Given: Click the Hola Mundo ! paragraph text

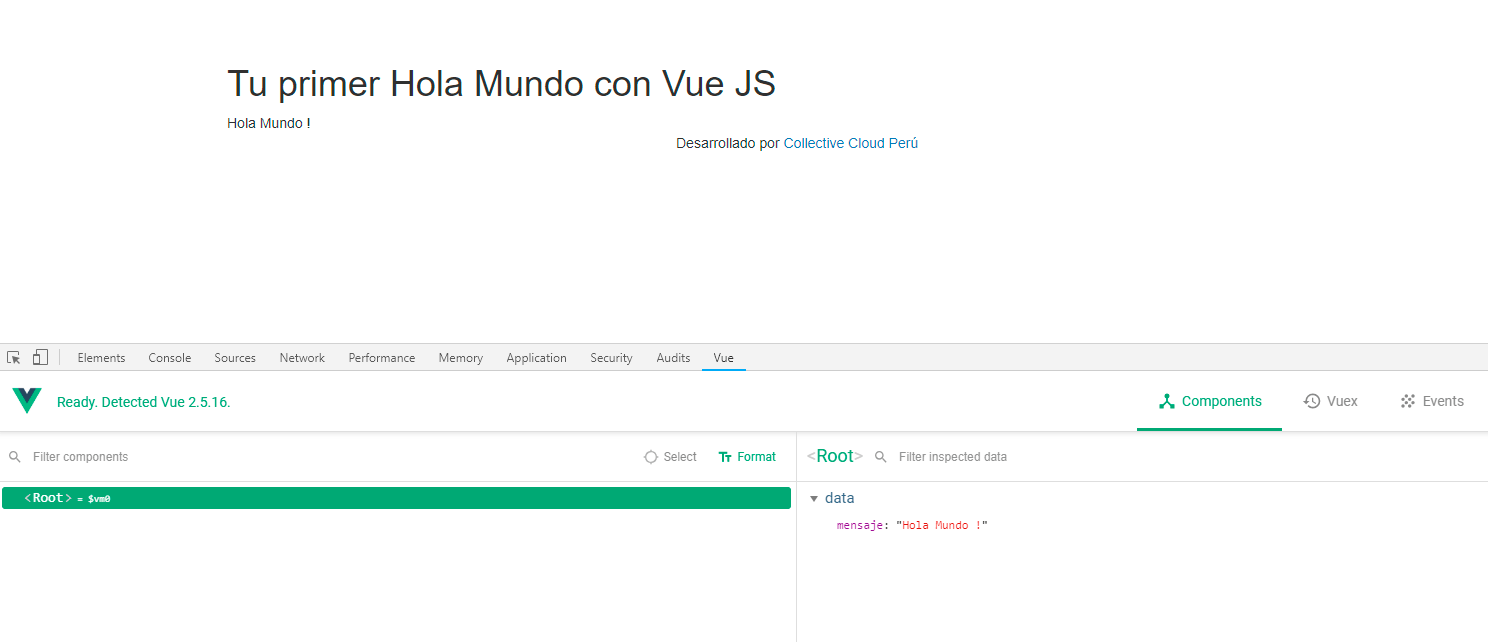Looking at the screenshot, I should point(269,123).
